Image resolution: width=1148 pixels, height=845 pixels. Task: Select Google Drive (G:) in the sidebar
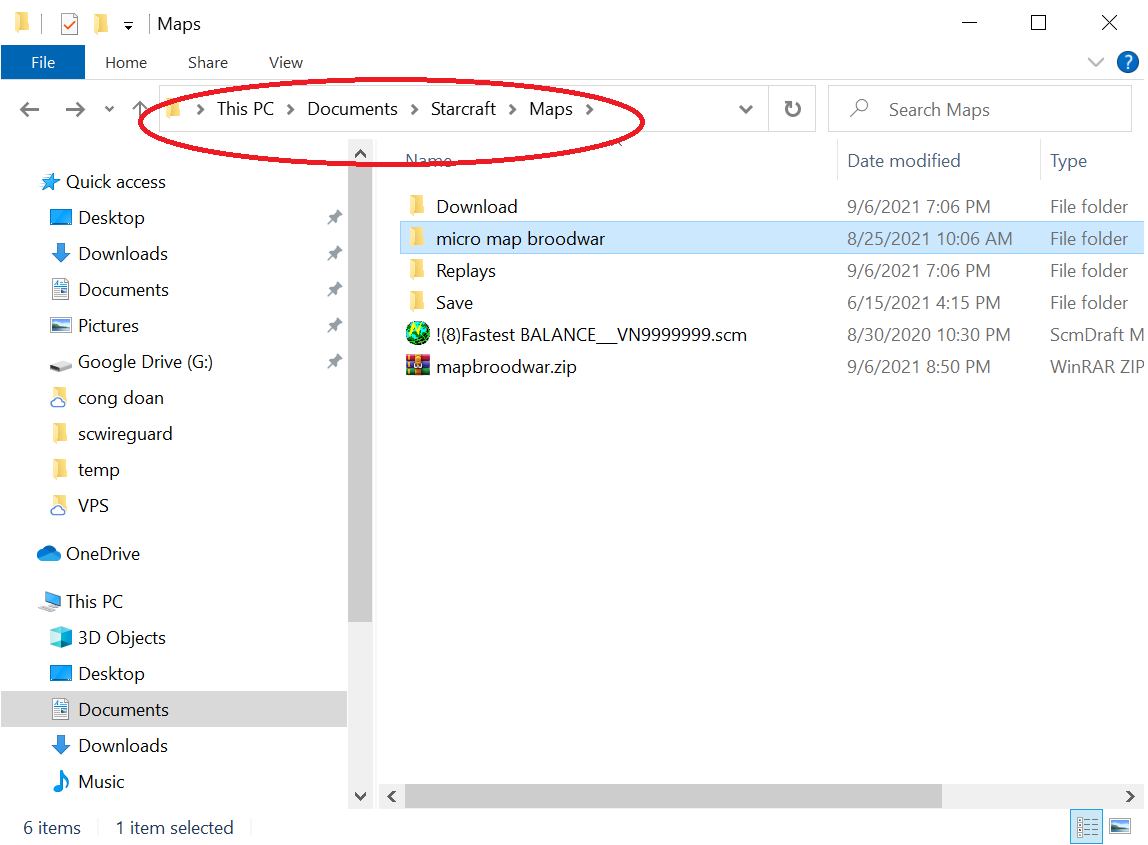coord(145,362)
